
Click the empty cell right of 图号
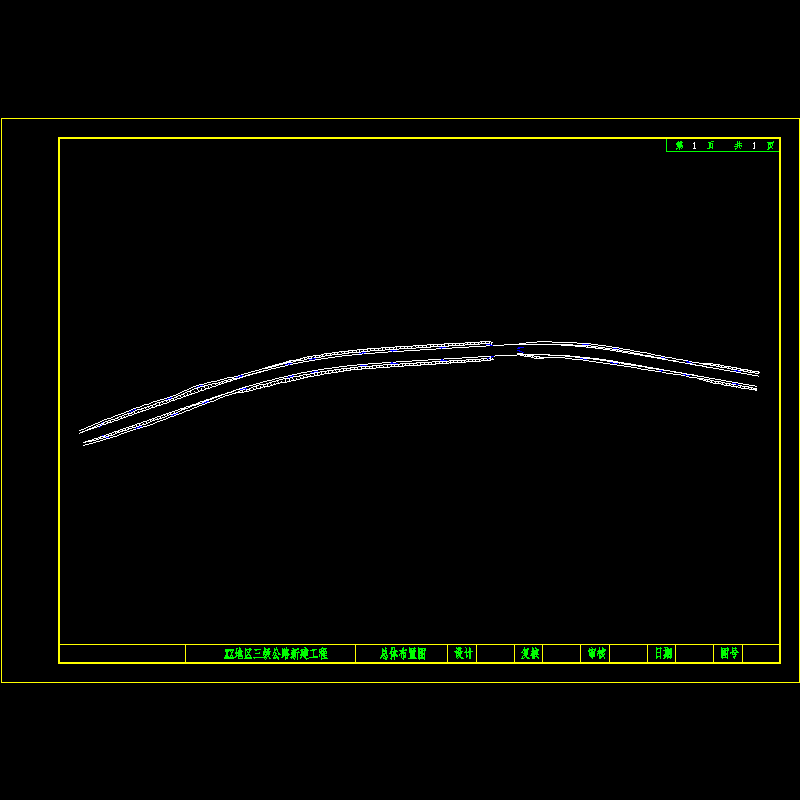tap(760, 653)
